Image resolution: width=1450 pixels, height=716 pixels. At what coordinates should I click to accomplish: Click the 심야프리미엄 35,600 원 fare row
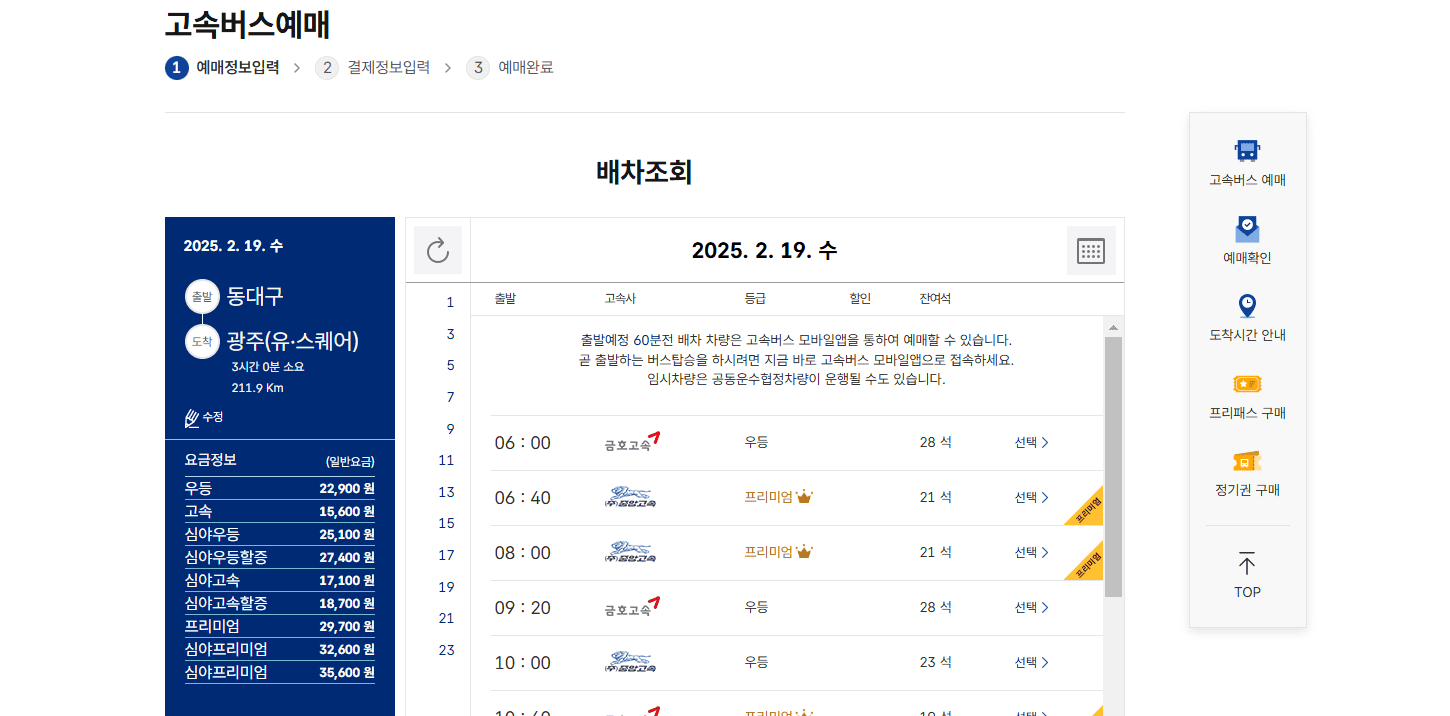[x=280, y=672]
